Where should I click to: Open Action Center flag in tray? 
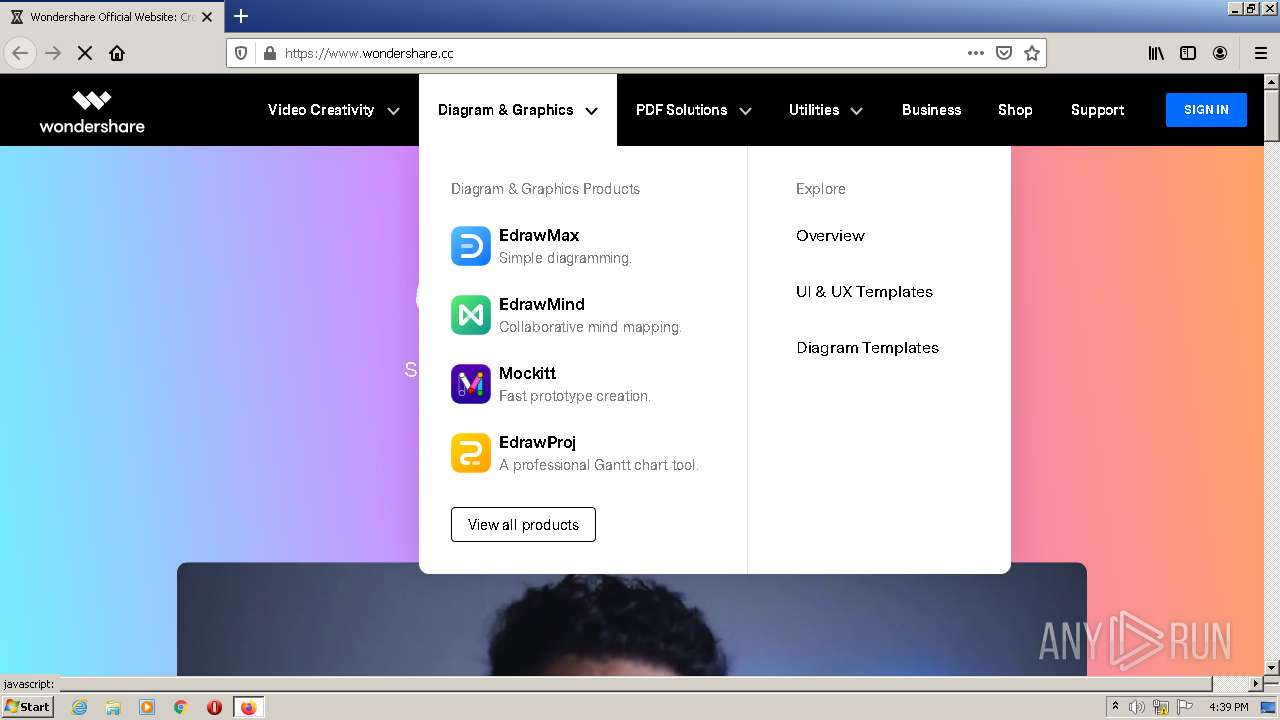[x=1184, y=707]
